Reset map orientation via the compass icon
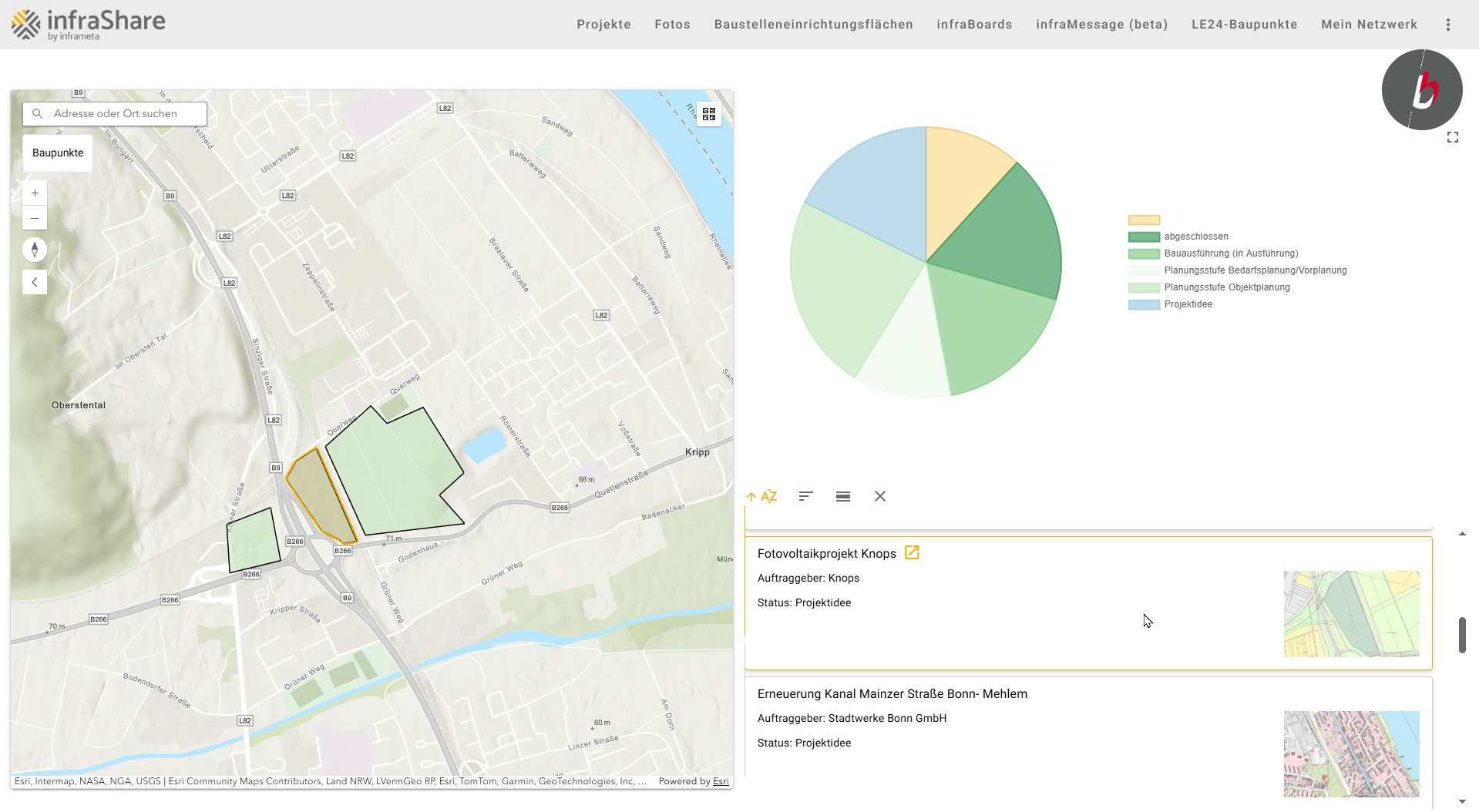Screen dimensions: 1479x812 point(35,250)
